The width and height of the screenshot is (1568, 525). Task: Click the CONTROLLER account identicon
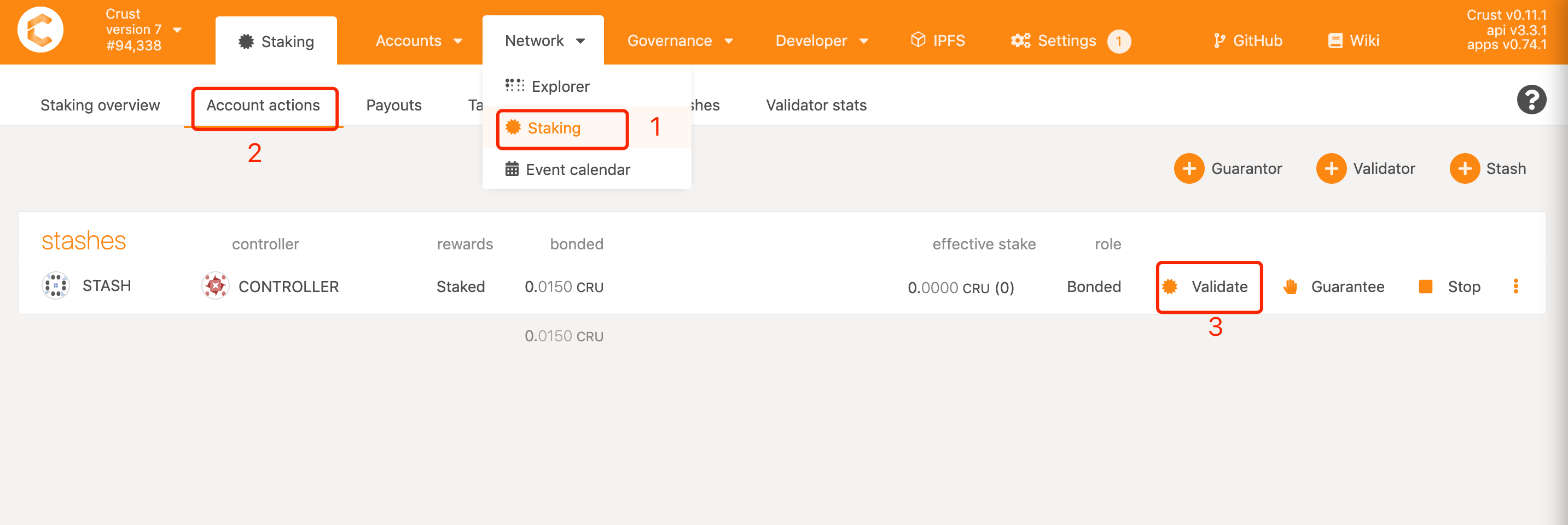tap(216, 286)
